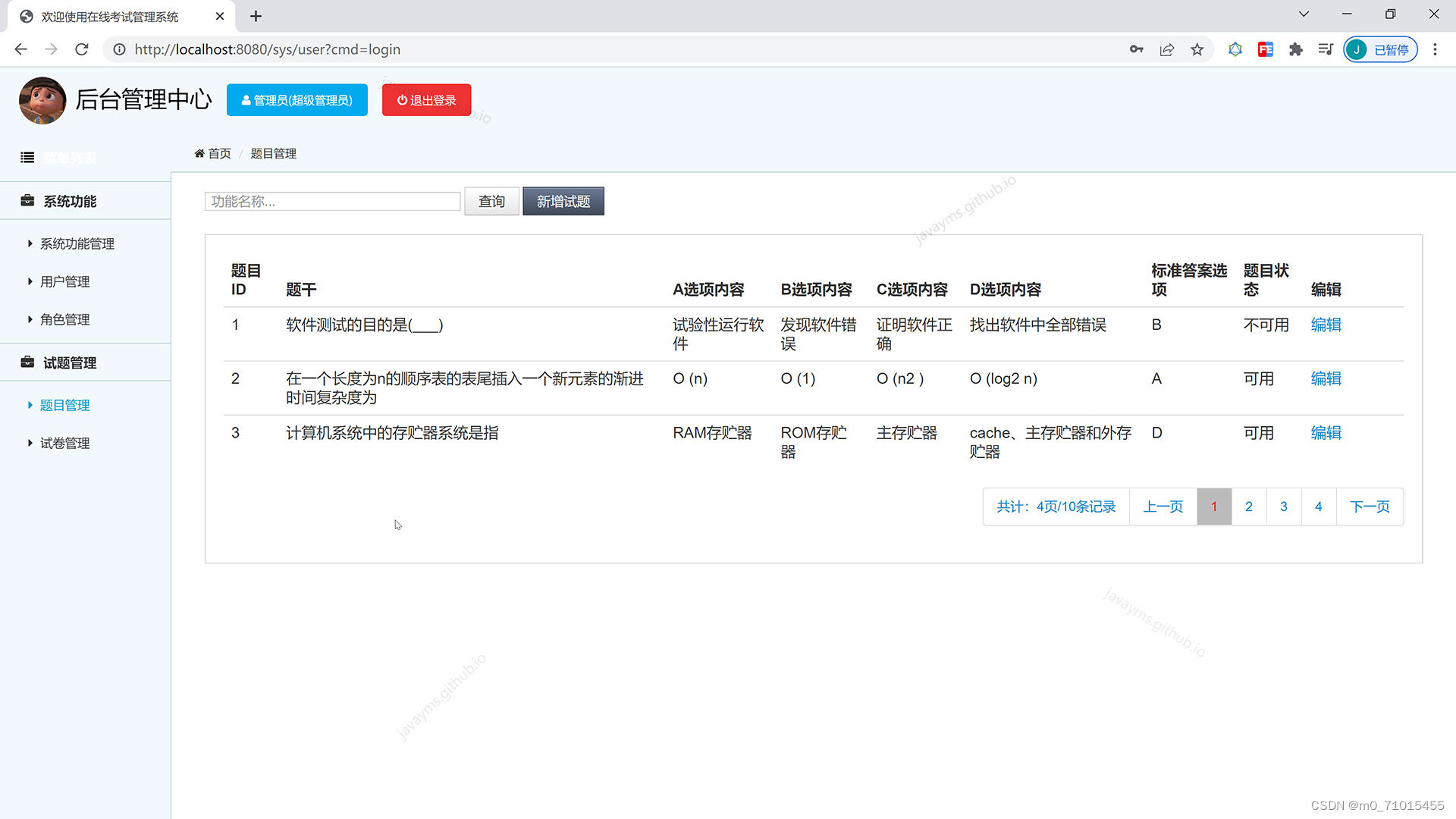Expand the 用户管理 sidebar item
The width and height of the screenshot is (1456, 819).
coord(64,281)
